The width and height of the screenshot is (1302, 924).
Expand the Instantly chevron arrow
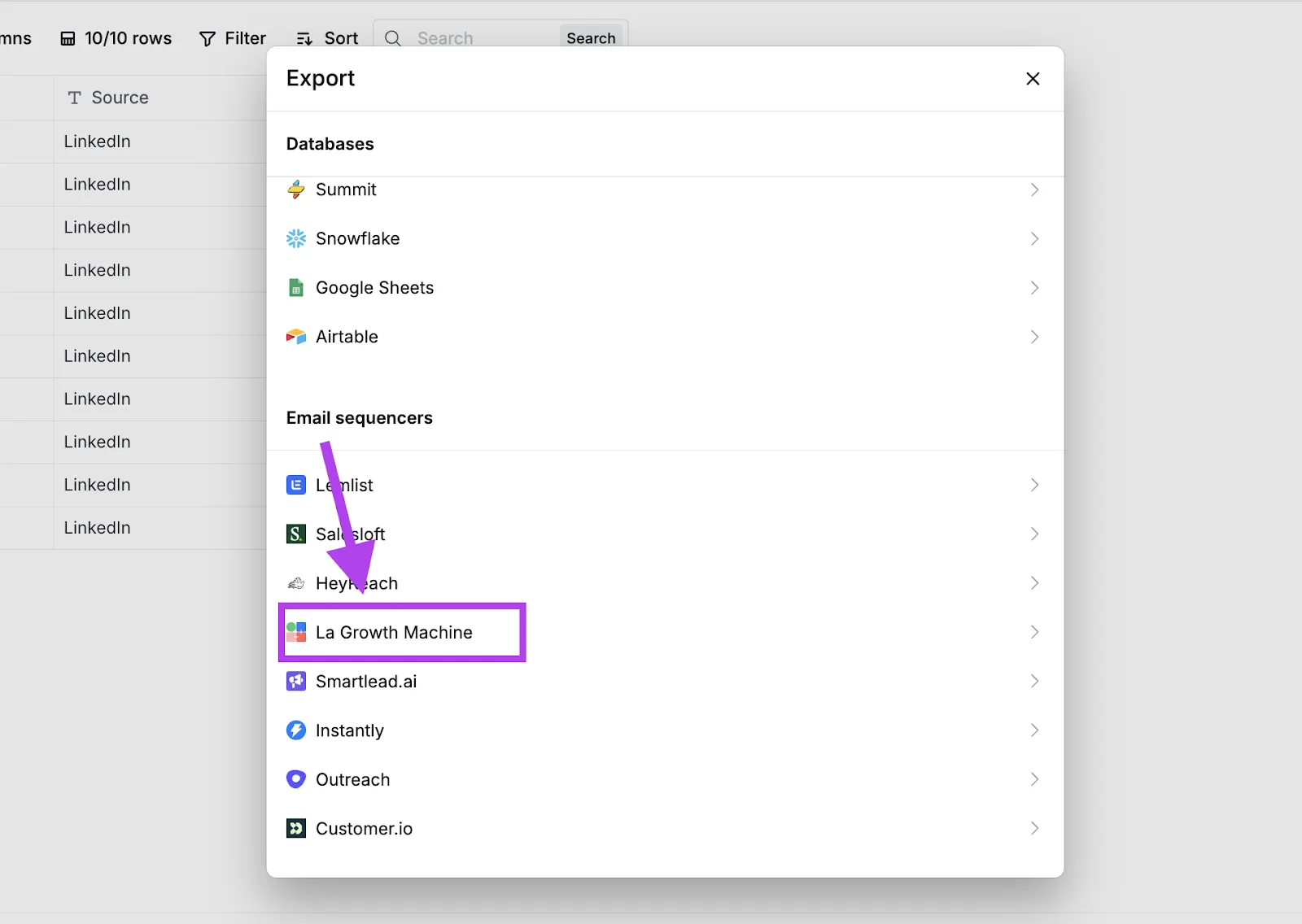[1035, 730]
